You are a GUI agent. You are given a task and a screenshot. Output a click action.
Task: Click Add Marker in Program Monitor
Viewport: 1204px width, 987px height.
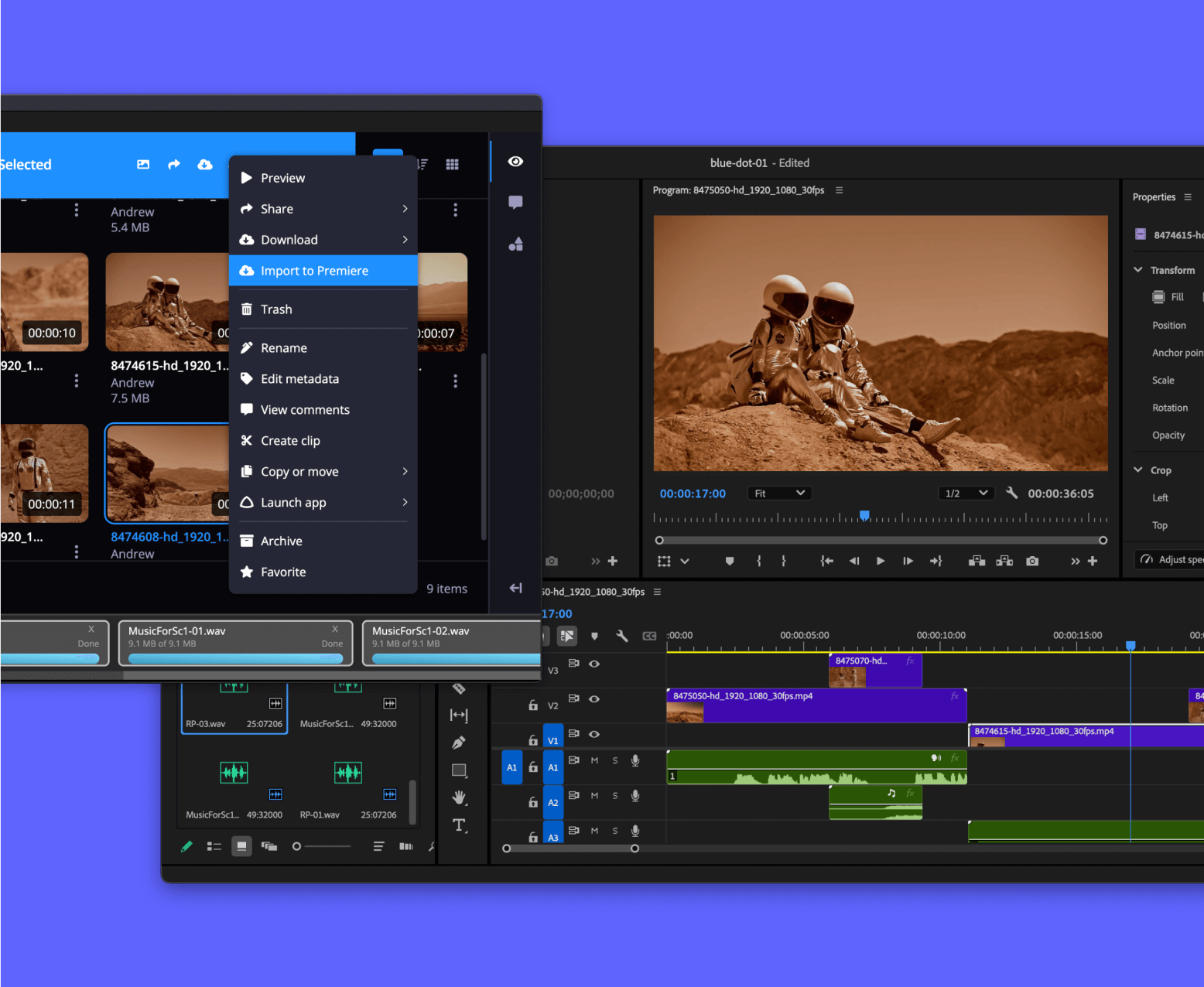click(x=730, y=561)
